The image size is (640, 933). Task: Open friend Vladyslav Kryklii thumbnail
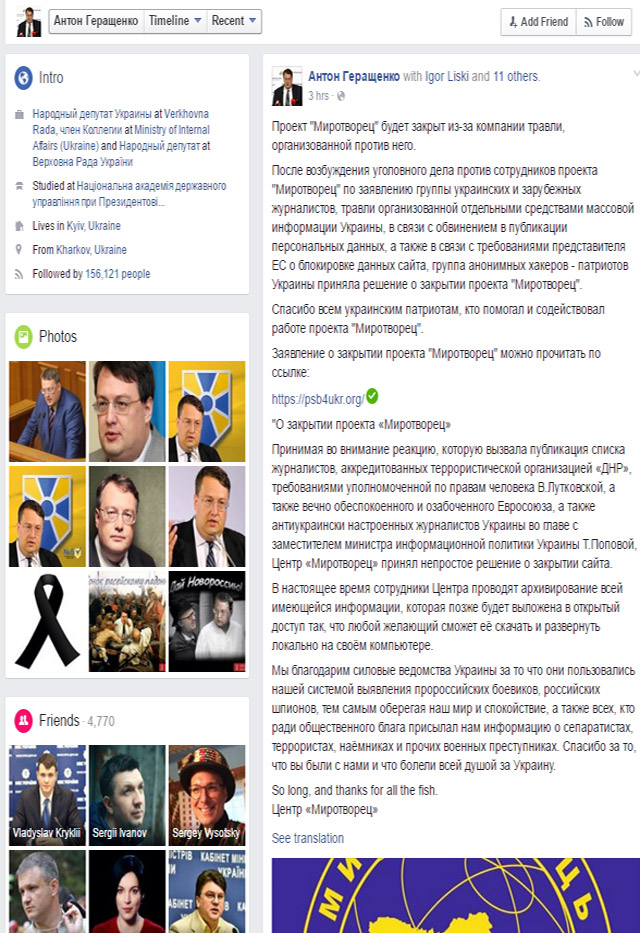pyautogui.click(x=47, y=795)
